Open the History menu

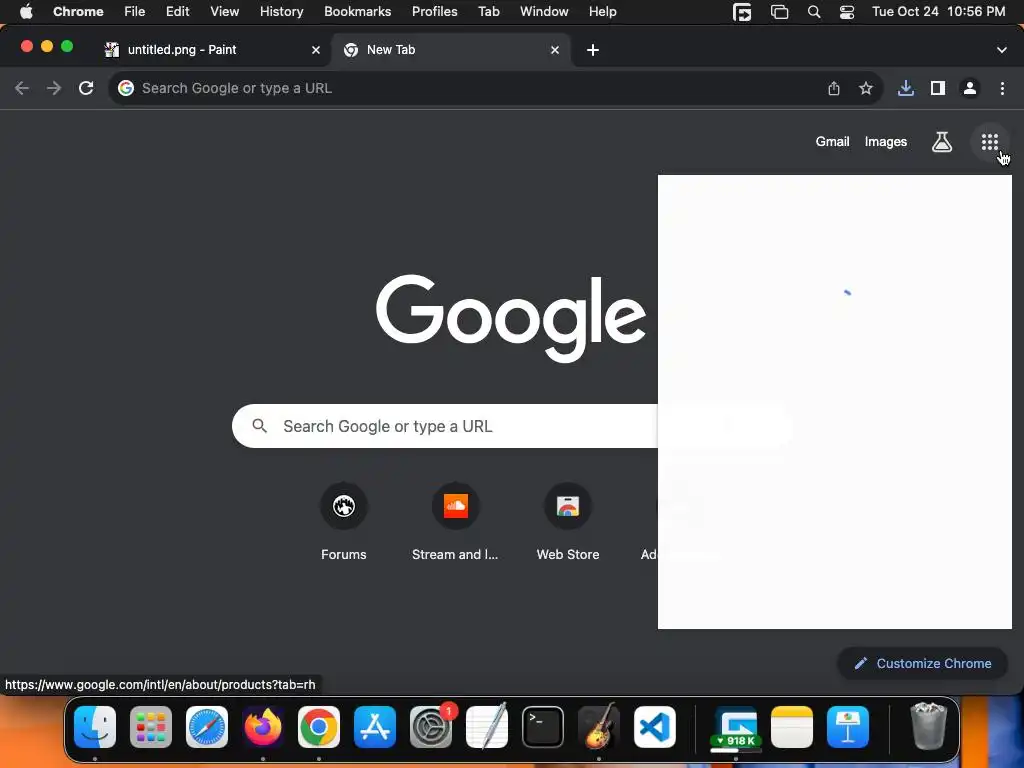tap(281, 12)
